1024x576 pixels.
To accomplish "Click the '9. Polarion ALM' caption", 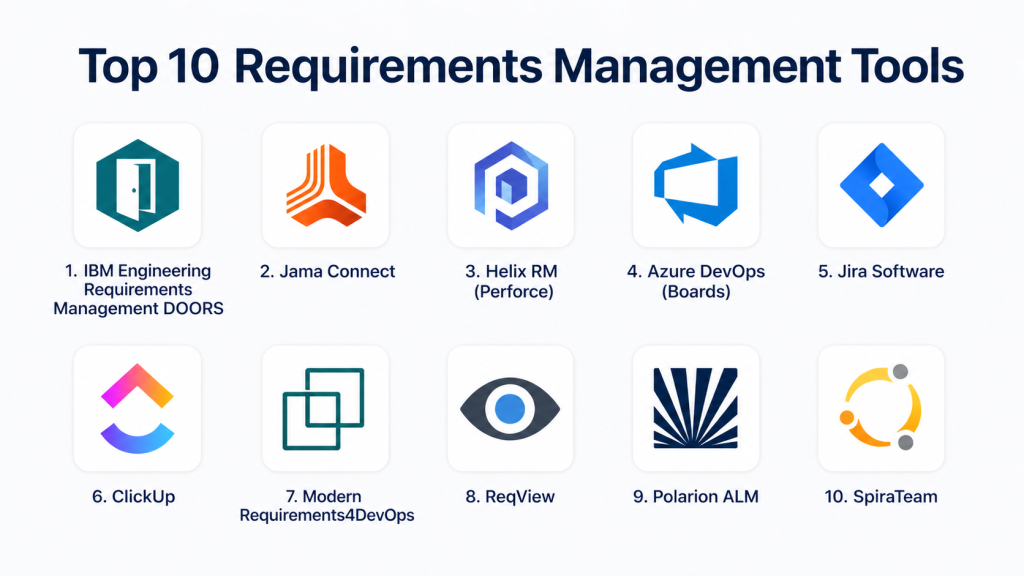I will pos(697,496).
